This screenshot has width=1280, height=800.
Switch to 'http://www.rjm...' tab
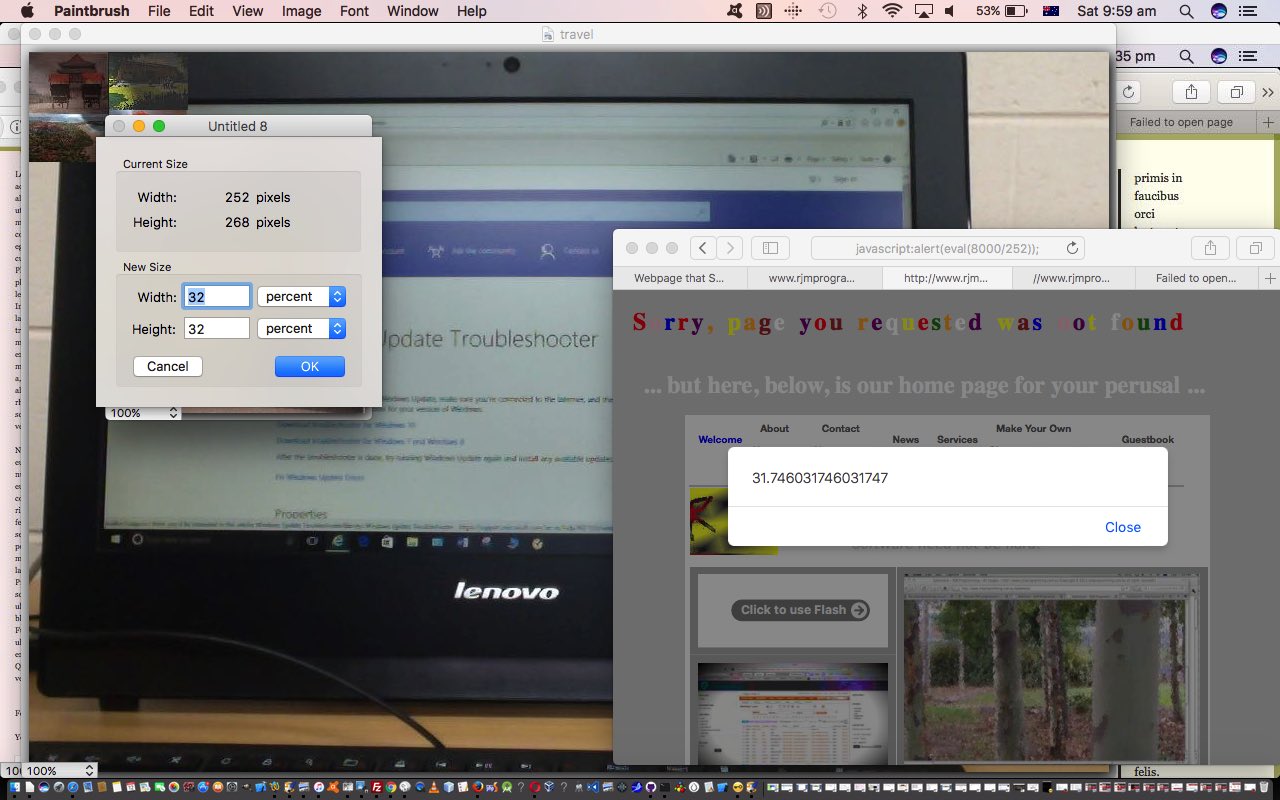946,278
